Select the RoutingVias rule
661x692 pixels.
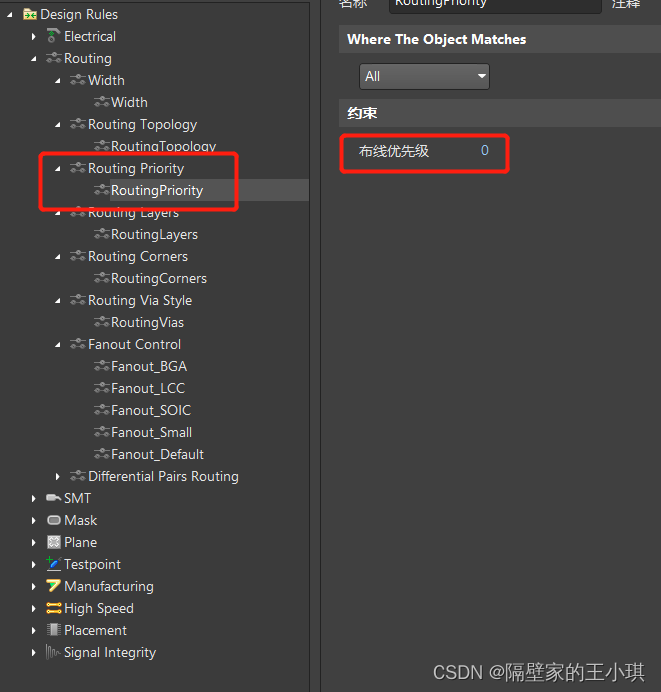[x=147, y=322]
